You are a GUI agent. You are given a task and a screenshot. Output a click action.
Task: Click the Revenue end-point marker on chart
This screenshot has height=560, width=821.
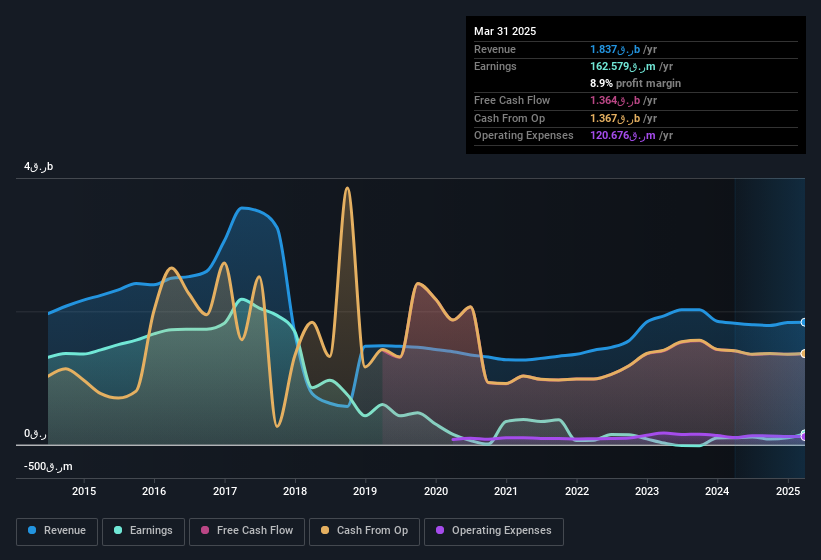click(x=804, y=322)
